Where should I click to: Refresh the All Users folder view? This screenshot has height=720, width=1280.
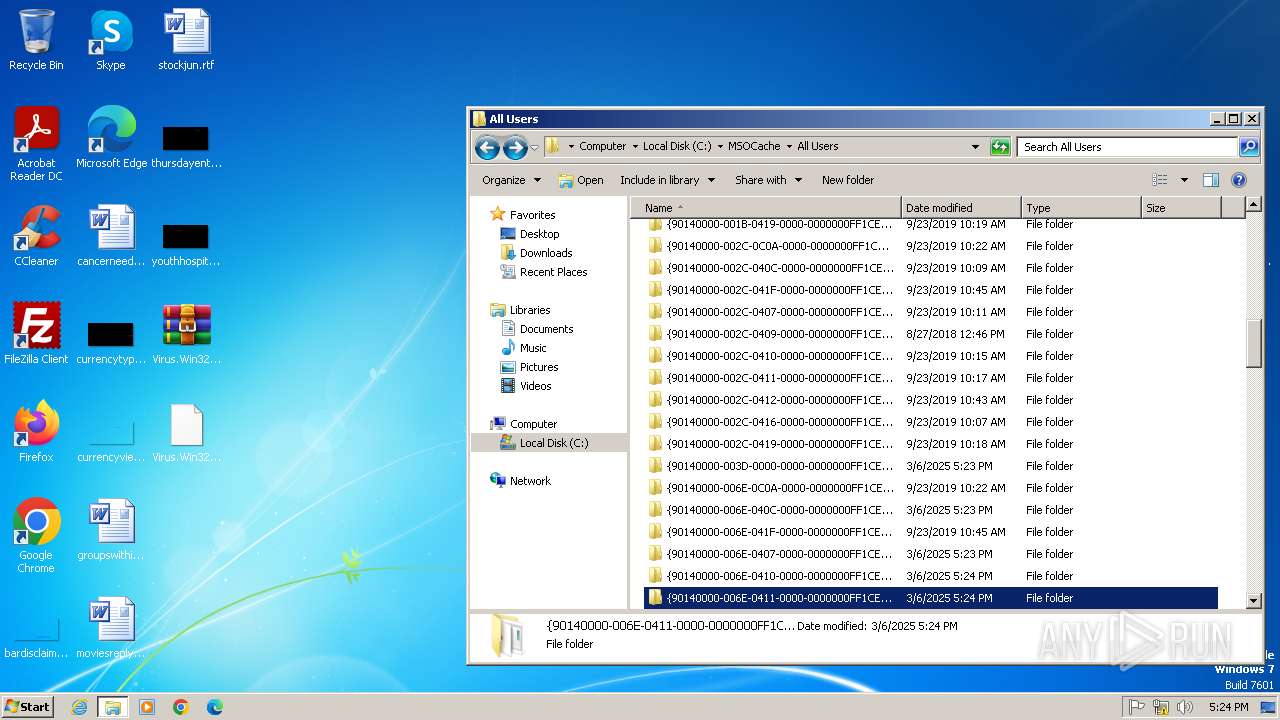(1000, 147)
